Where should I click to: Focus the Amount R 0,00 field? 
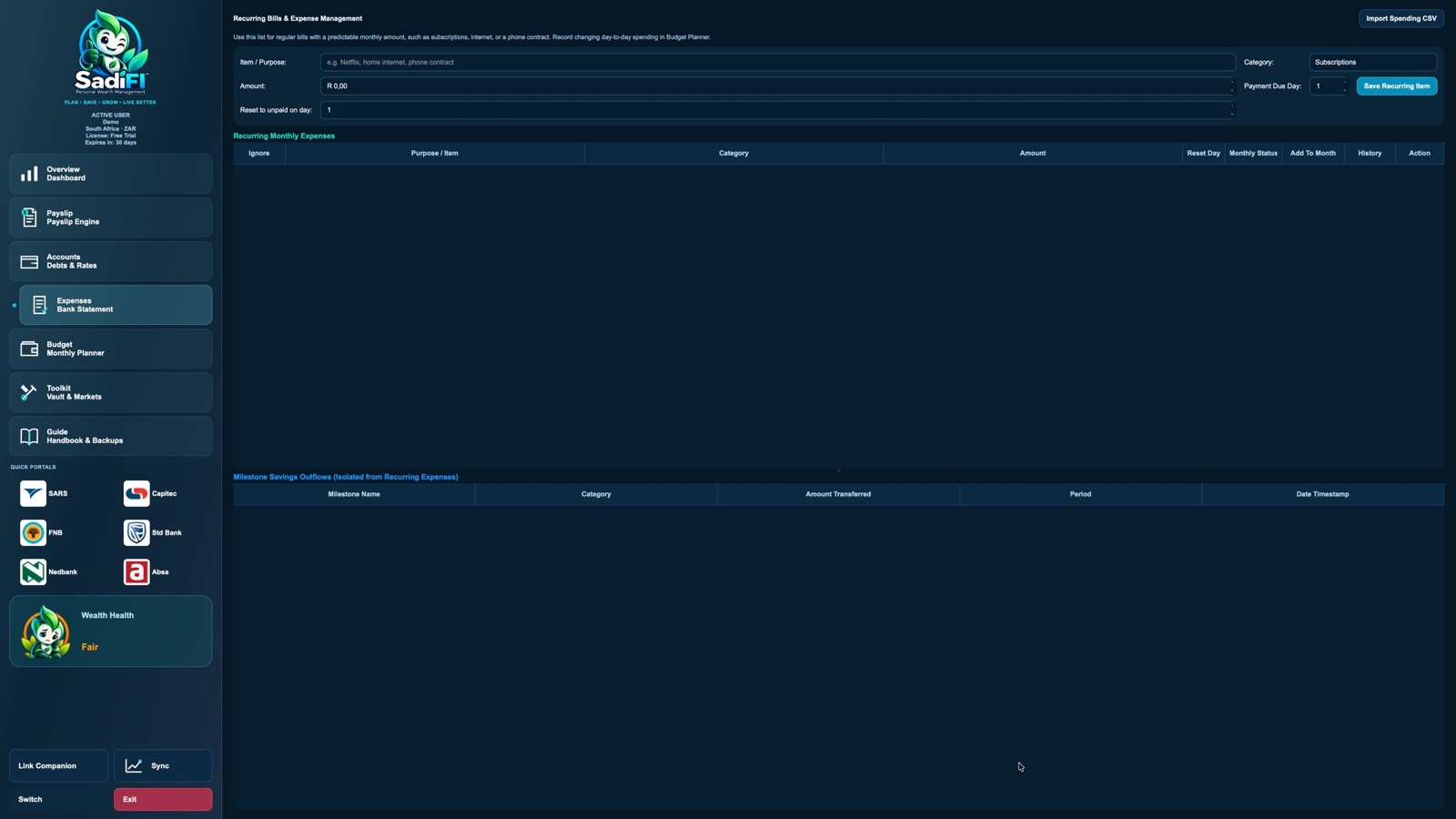click(778, 86)
